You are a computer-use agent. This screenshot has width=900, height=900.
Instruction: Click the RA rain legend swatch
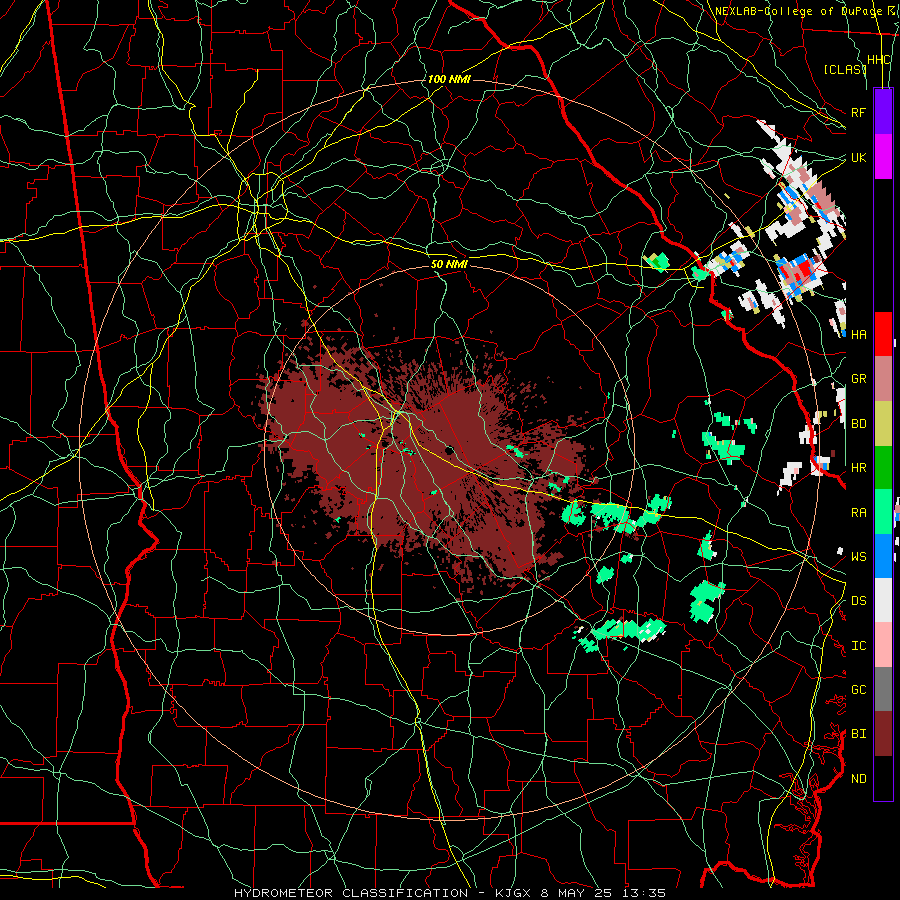tap(883, 512)
